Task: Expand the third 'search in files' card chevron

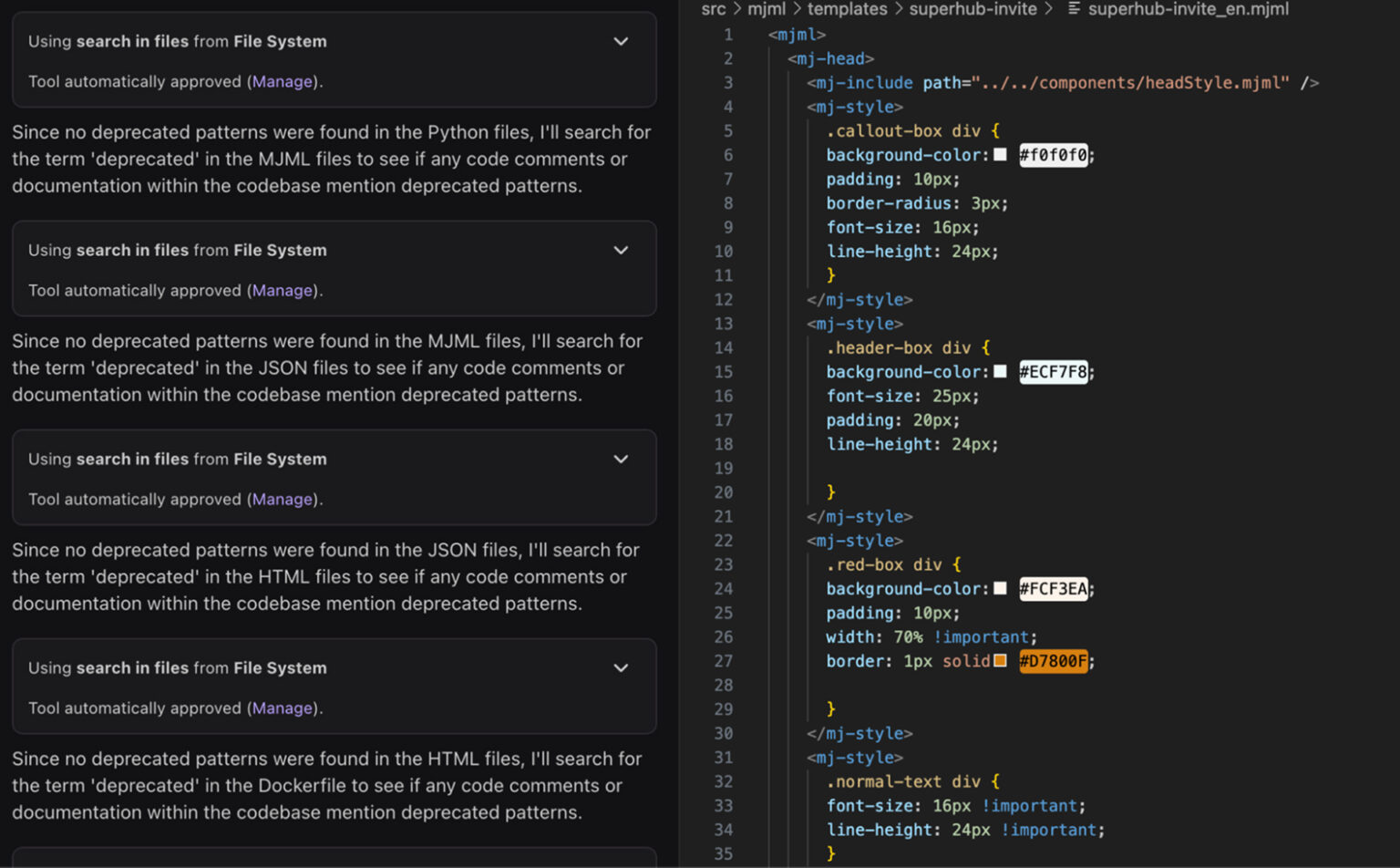Action: point(621,459)
